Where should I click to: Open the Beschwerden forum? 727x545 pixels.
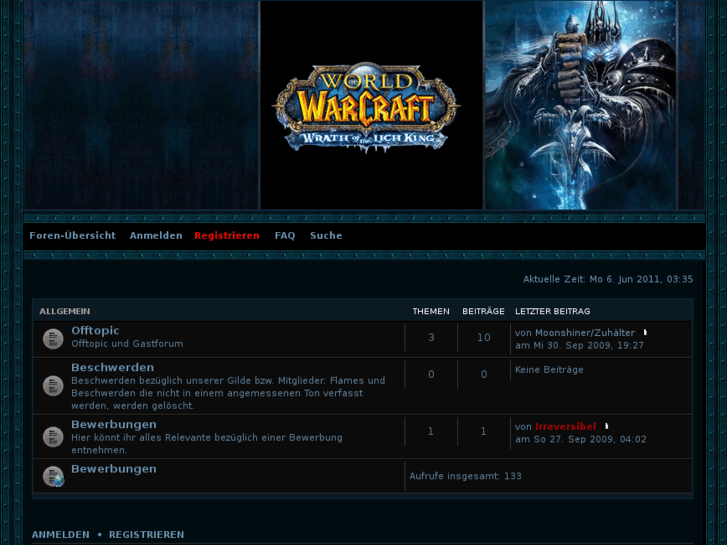(x=112, y=367)
